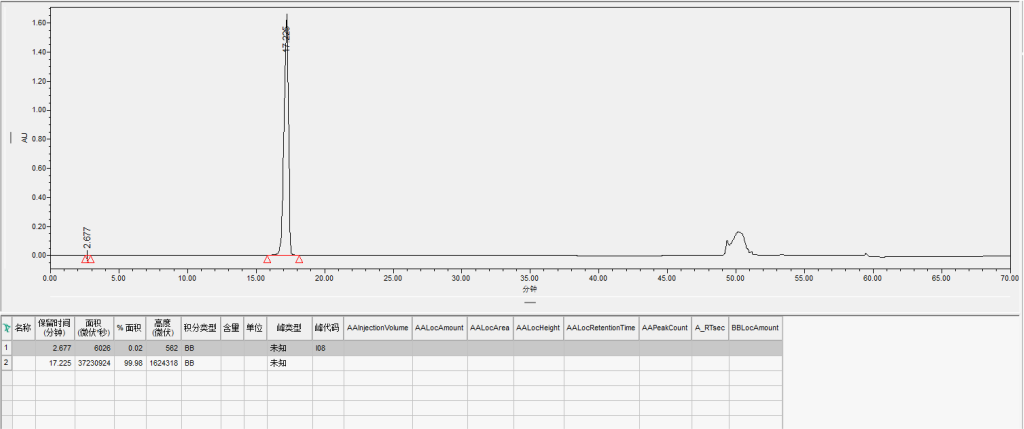The width and height of the screenshot is (1024, 429).
Task: Click the 峰类型 column header
Action: 289,327
